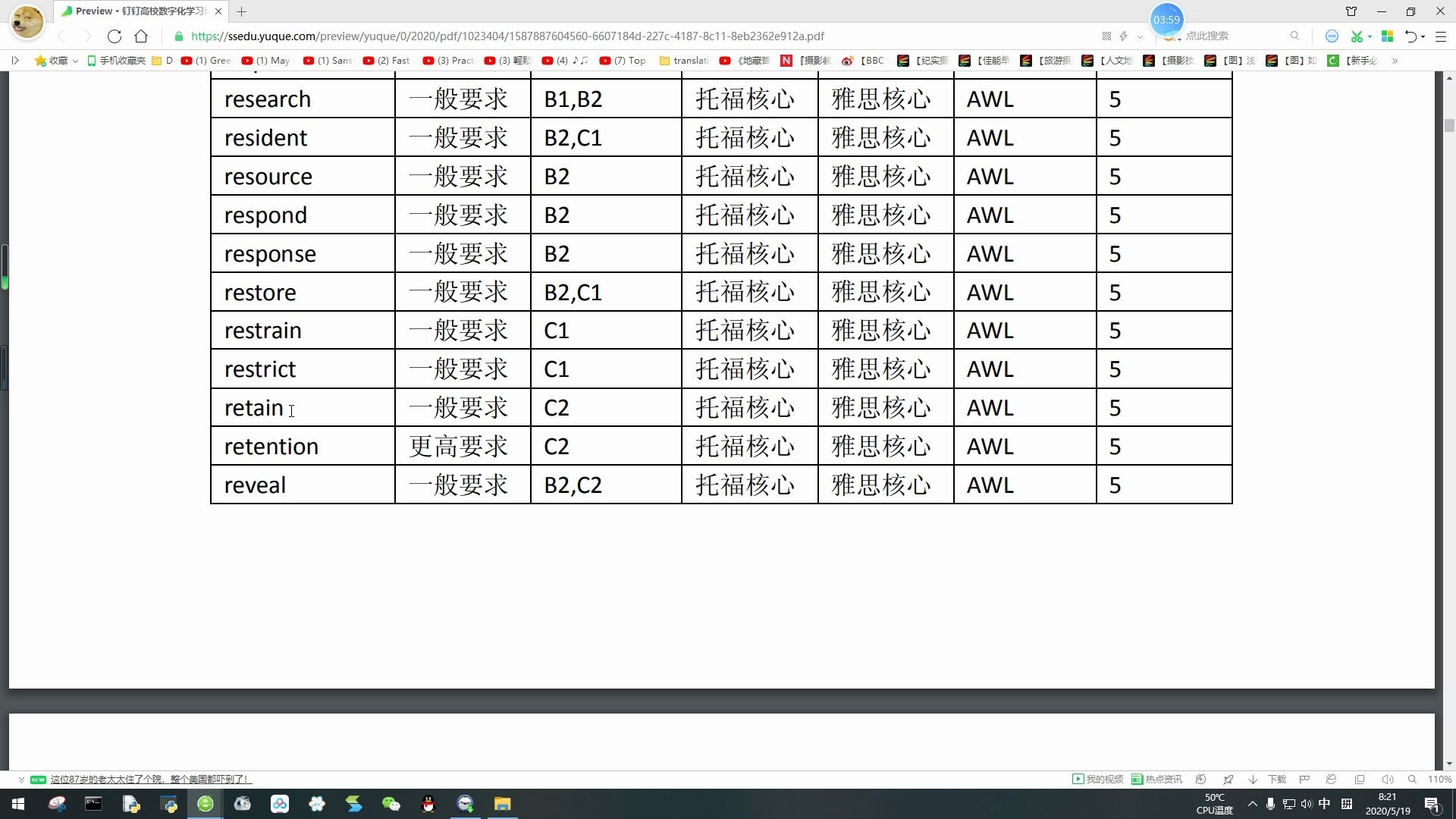The image size is (1456, 819).
Task: Show hidden system tray icons
Action: point(1252,804)
